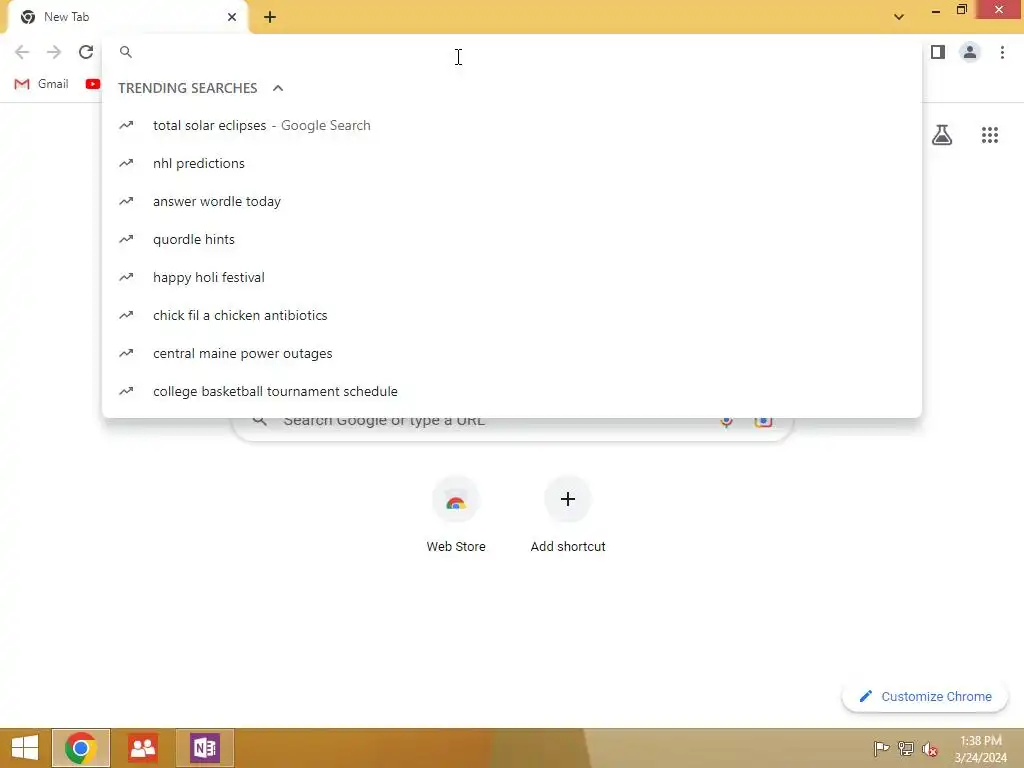1024x768 pixels.
Task: Select suggestion happy holi festival
Action: [x=512, y=277]
